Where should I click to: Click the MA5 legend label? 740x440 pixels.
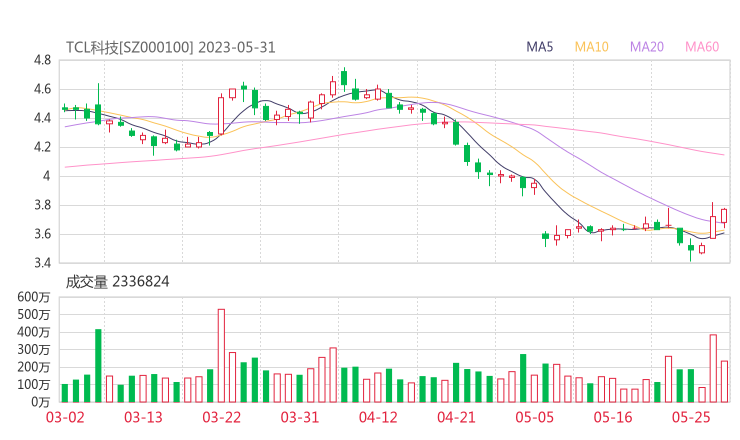(x=539, y=47)
